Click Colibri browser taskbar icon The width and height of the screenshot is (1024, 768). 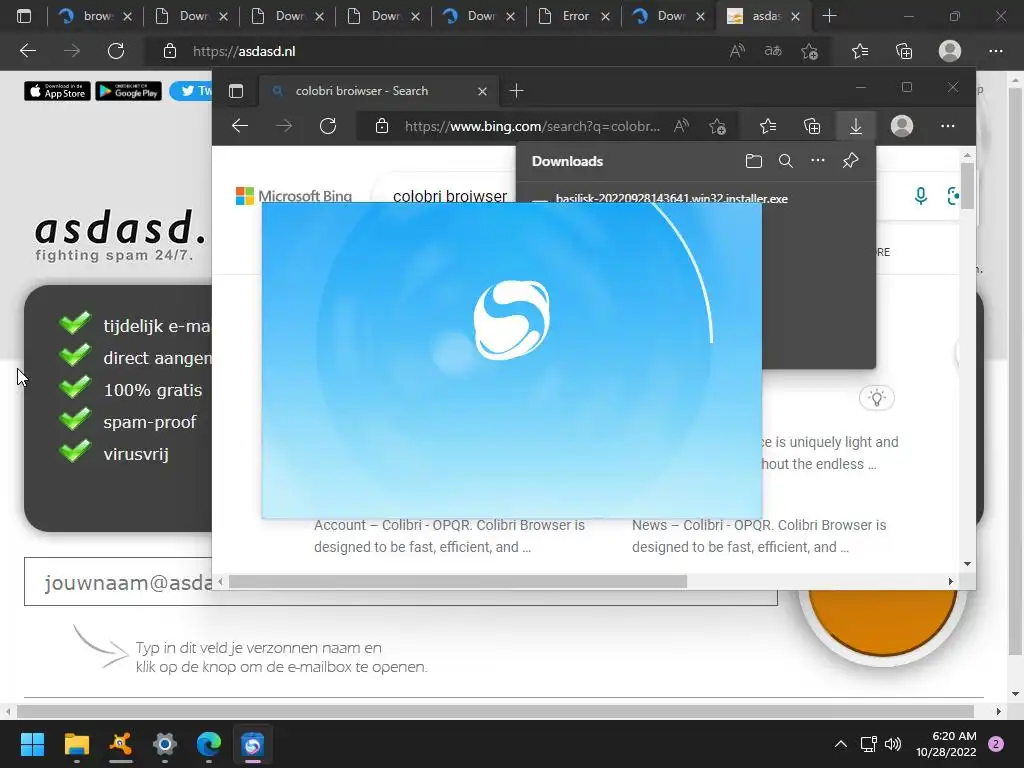pyautogui.click(x=253, y=744)
